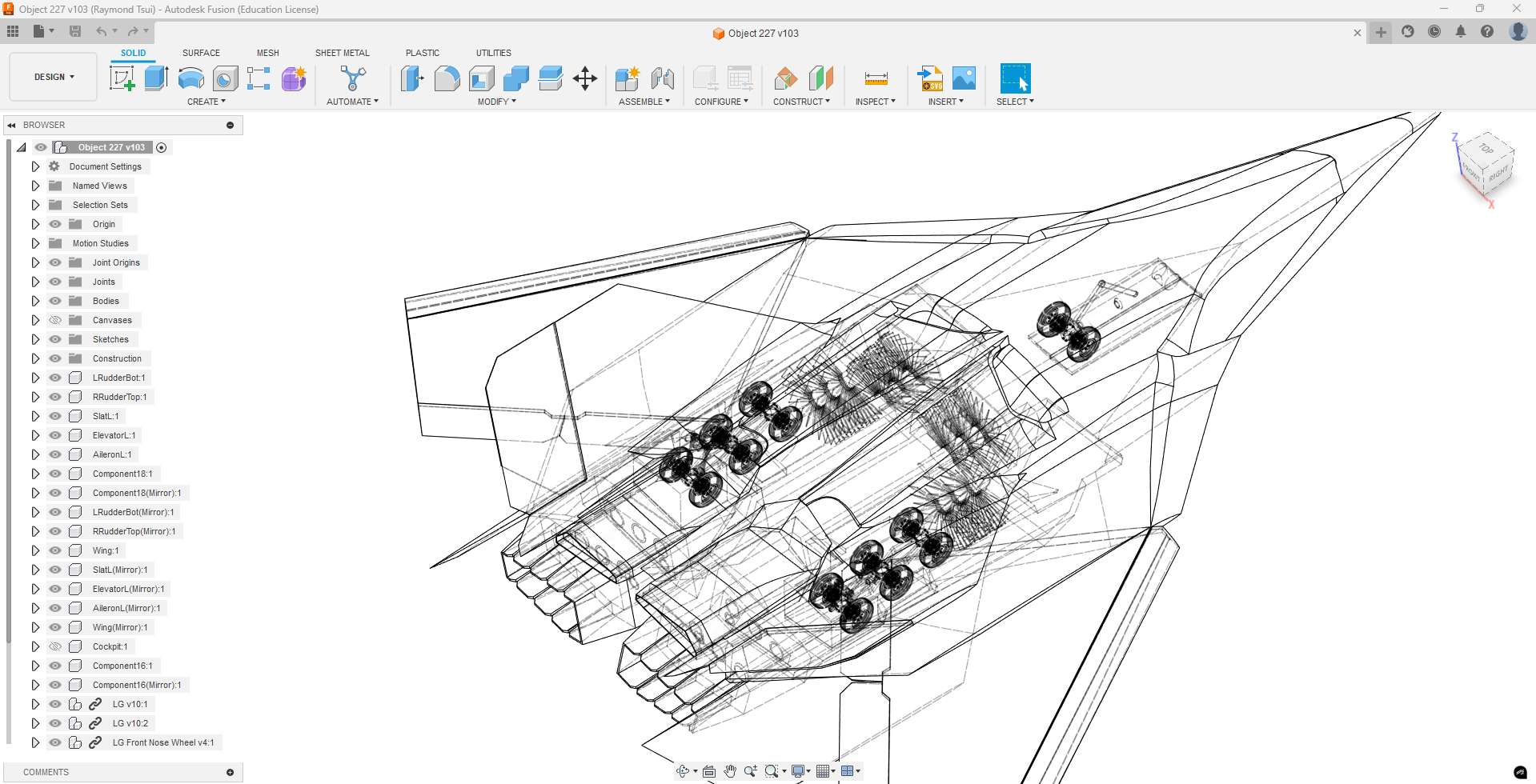The width and height of the screenshot is (1536, 784).
Task: Hide the LRudderBot:1 component
Action: point(55,378)
